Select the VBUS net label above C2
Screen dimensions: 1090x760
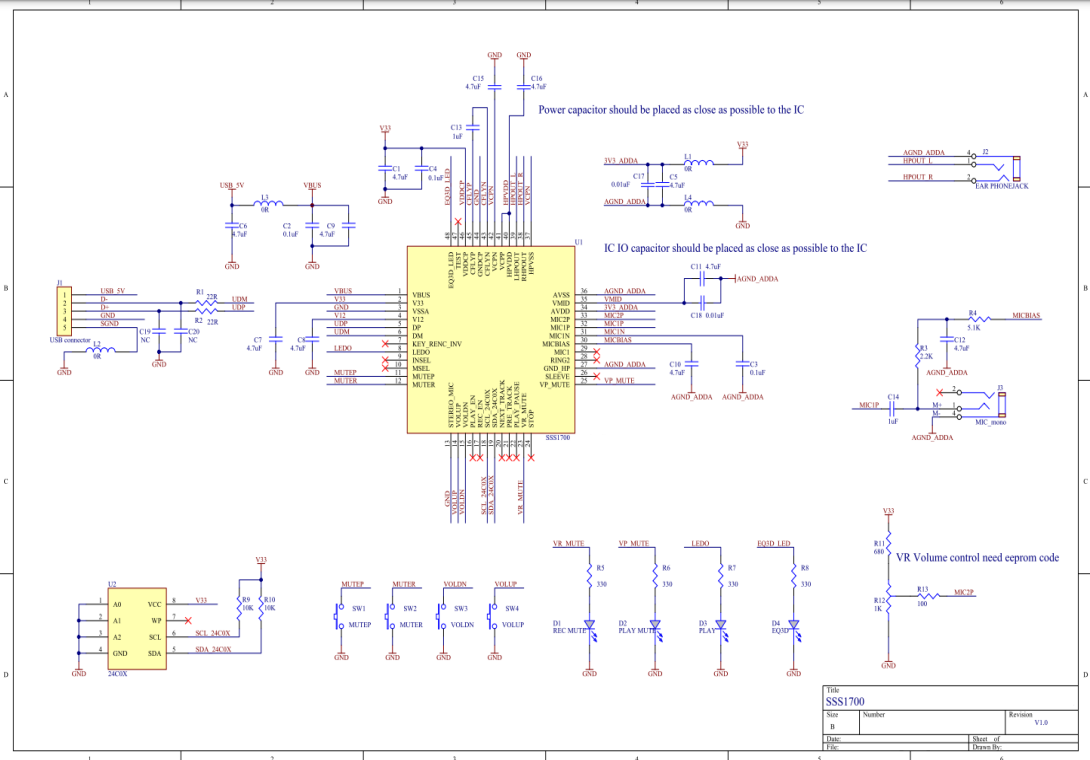tap(312, 186)
